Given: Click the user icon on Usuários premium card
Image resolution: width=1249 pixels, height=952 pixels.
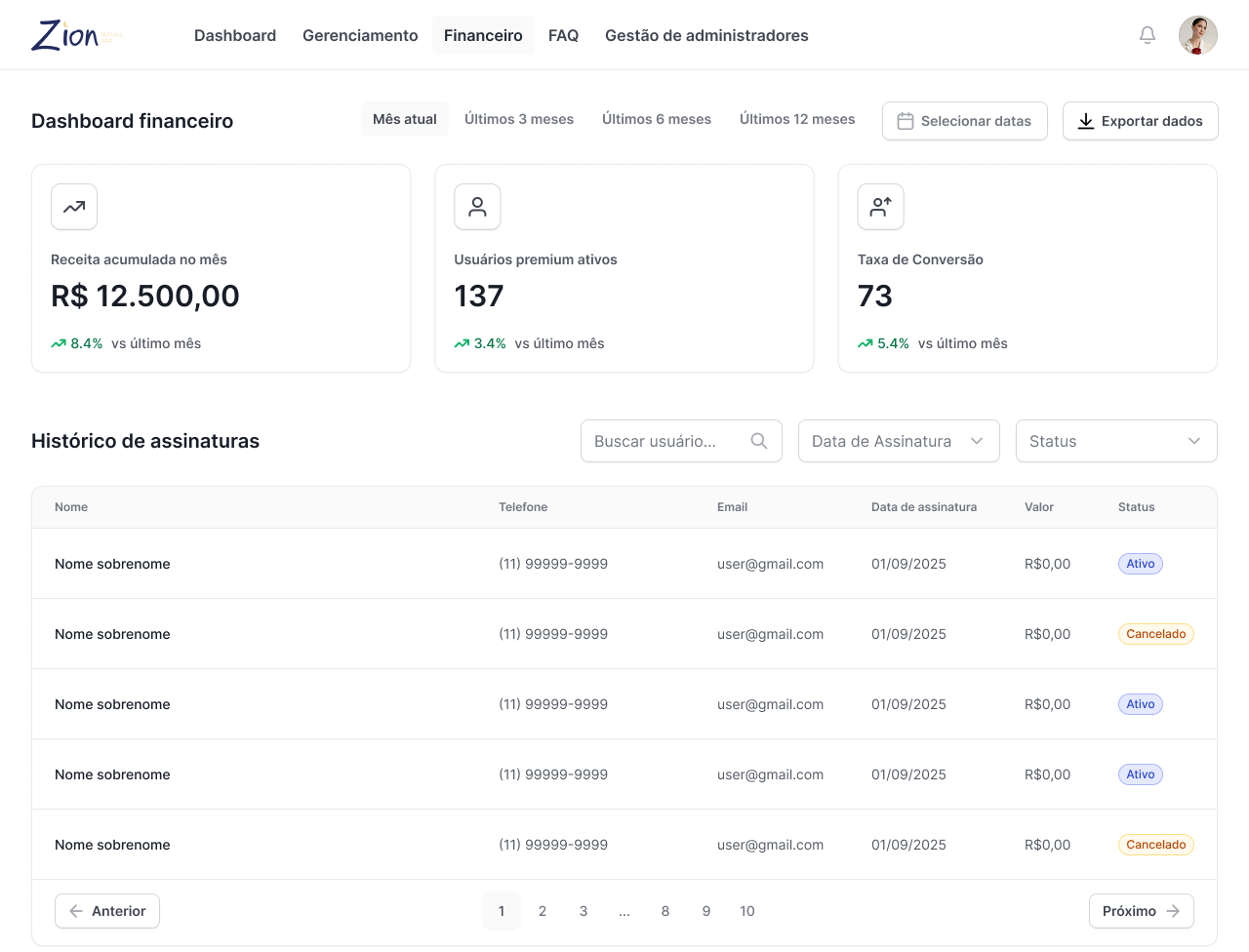Looking at the screenshot, I should click(477, 207).
